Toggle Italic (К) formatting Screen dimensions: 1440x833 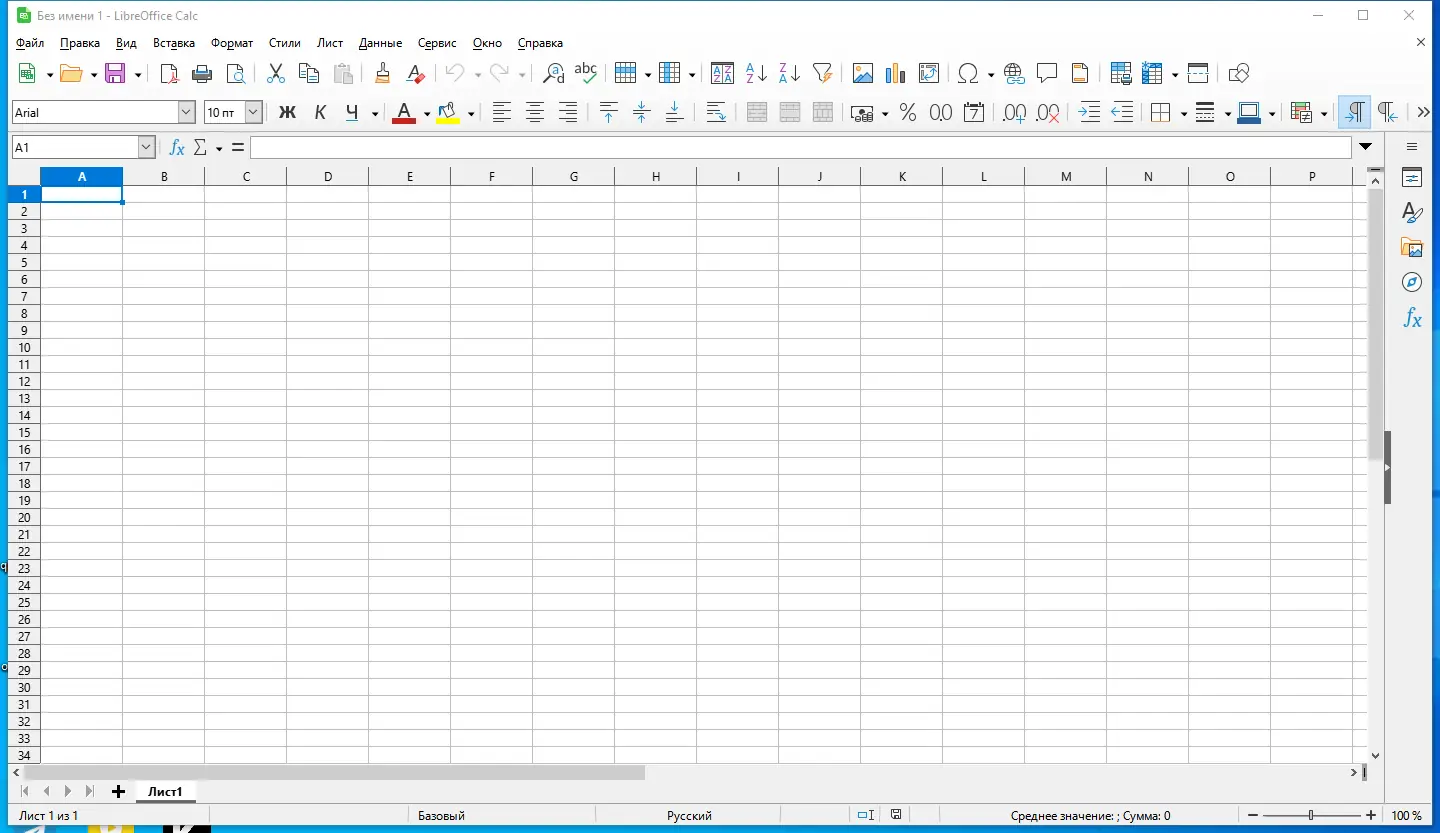(x=320, y=113)
